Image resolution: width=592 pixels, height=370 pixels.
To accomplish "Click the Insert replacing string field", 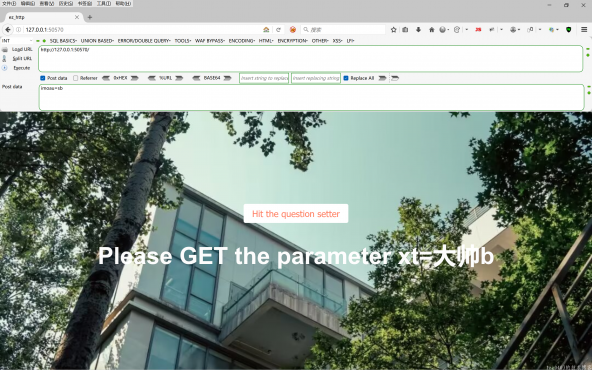I will [x=316, y=78].
